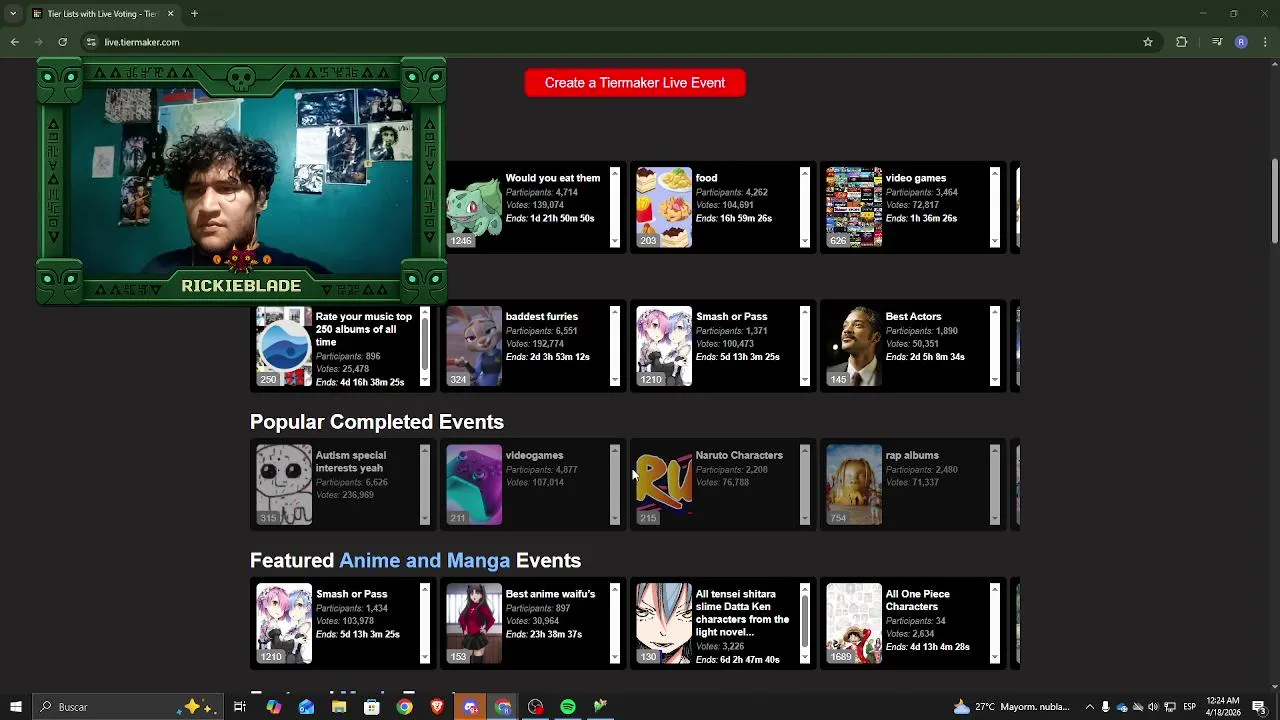Open the tab search dropdown
Viewport: 1280px width, 720px height.
tap(14, 14)
